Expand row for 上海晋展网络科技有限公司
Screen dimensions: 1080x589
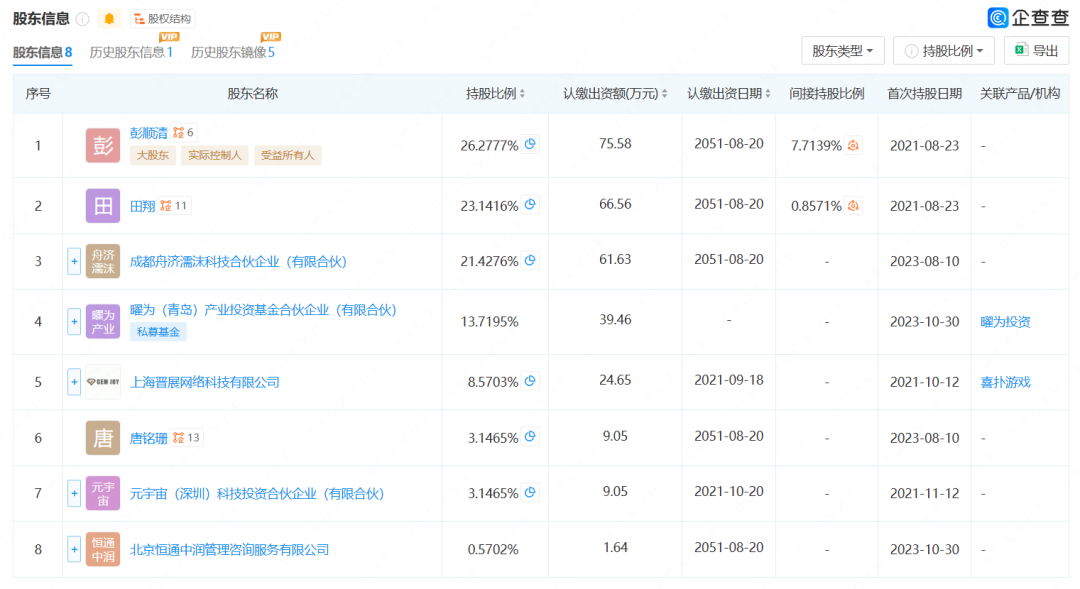(x=74, y=382)
